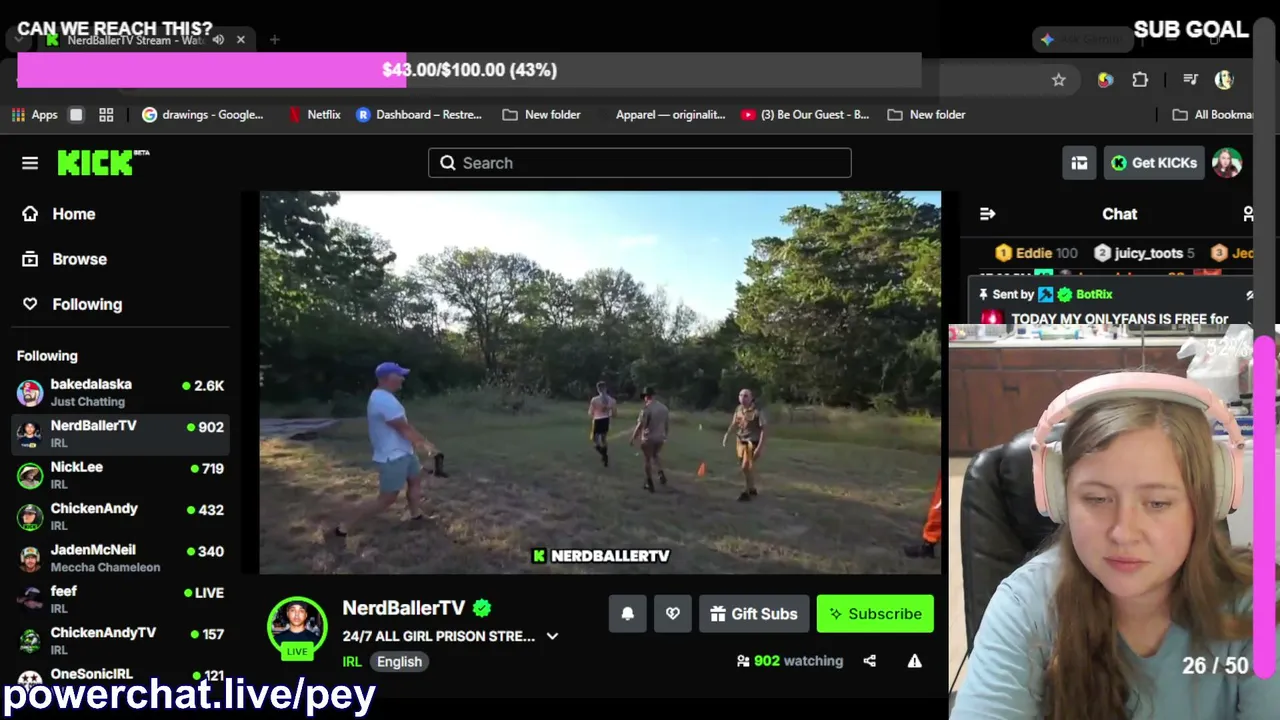This screenshot has height=720, width=1280.
Task: Click the green Subscribe button
Action: [x=875, y=614]
